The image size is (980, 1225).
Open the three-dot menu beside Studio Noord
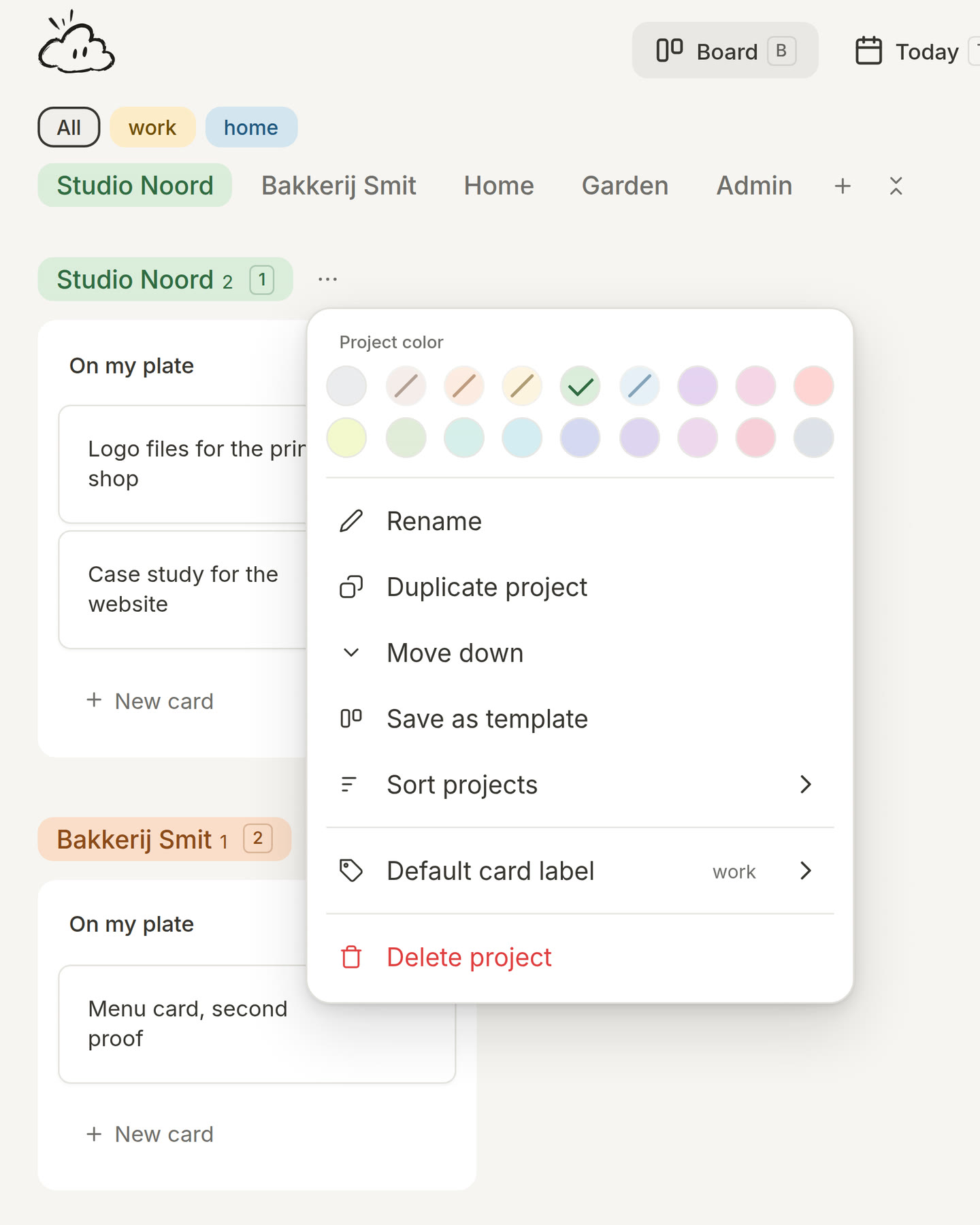(x=327, y=279)
